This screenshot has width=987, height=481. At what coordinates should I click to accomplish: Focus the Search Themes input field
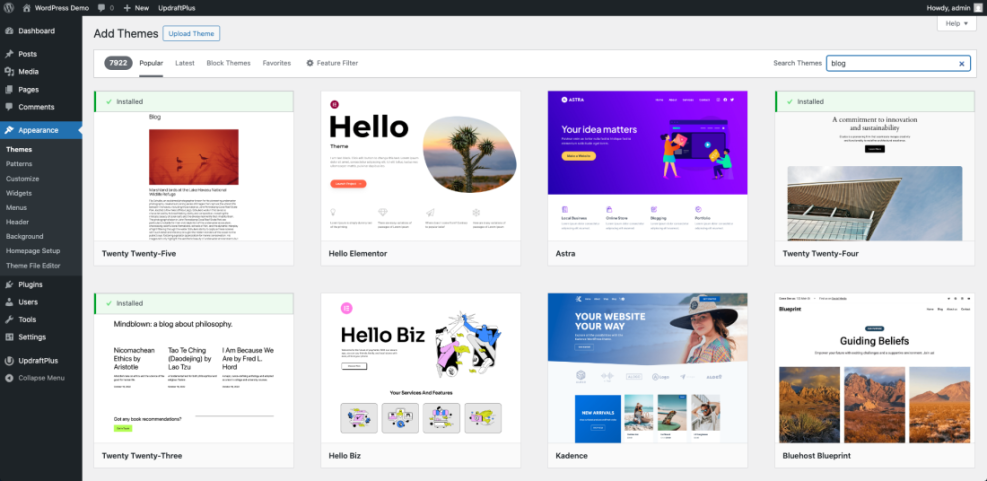(898, 63)
